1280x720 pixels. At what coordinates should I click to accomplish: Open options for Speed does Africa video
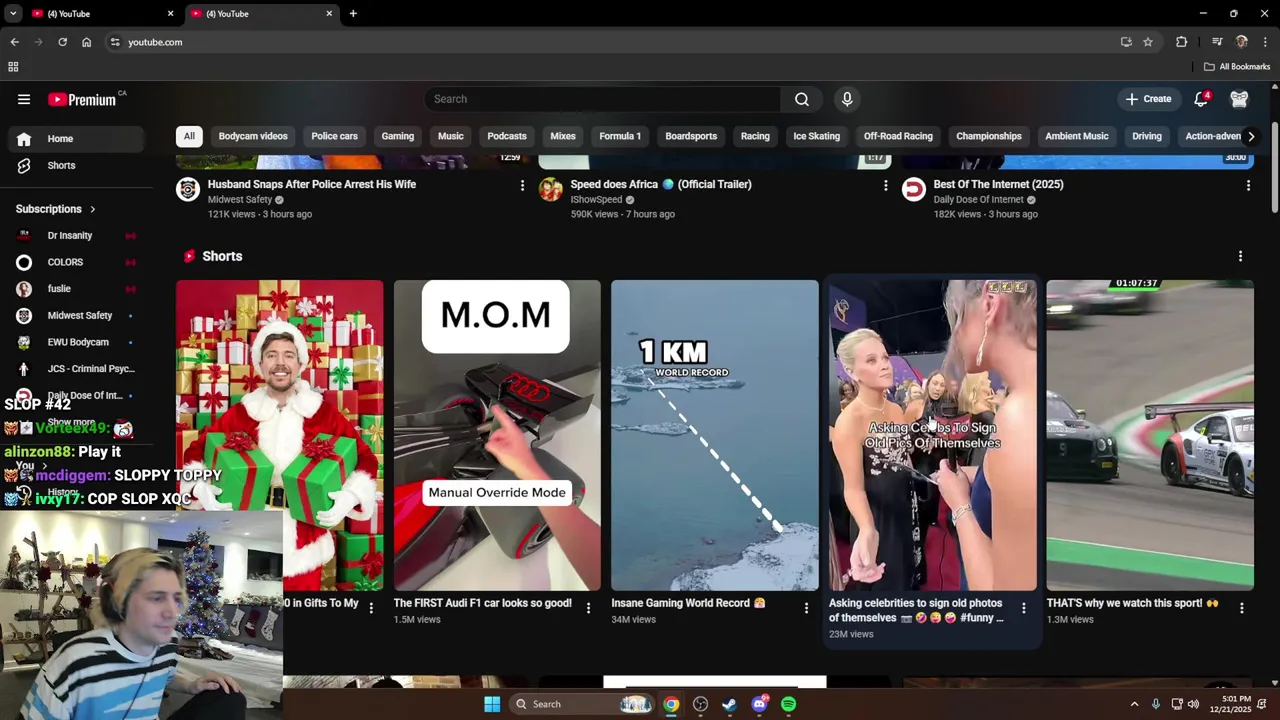coord(885,186)
